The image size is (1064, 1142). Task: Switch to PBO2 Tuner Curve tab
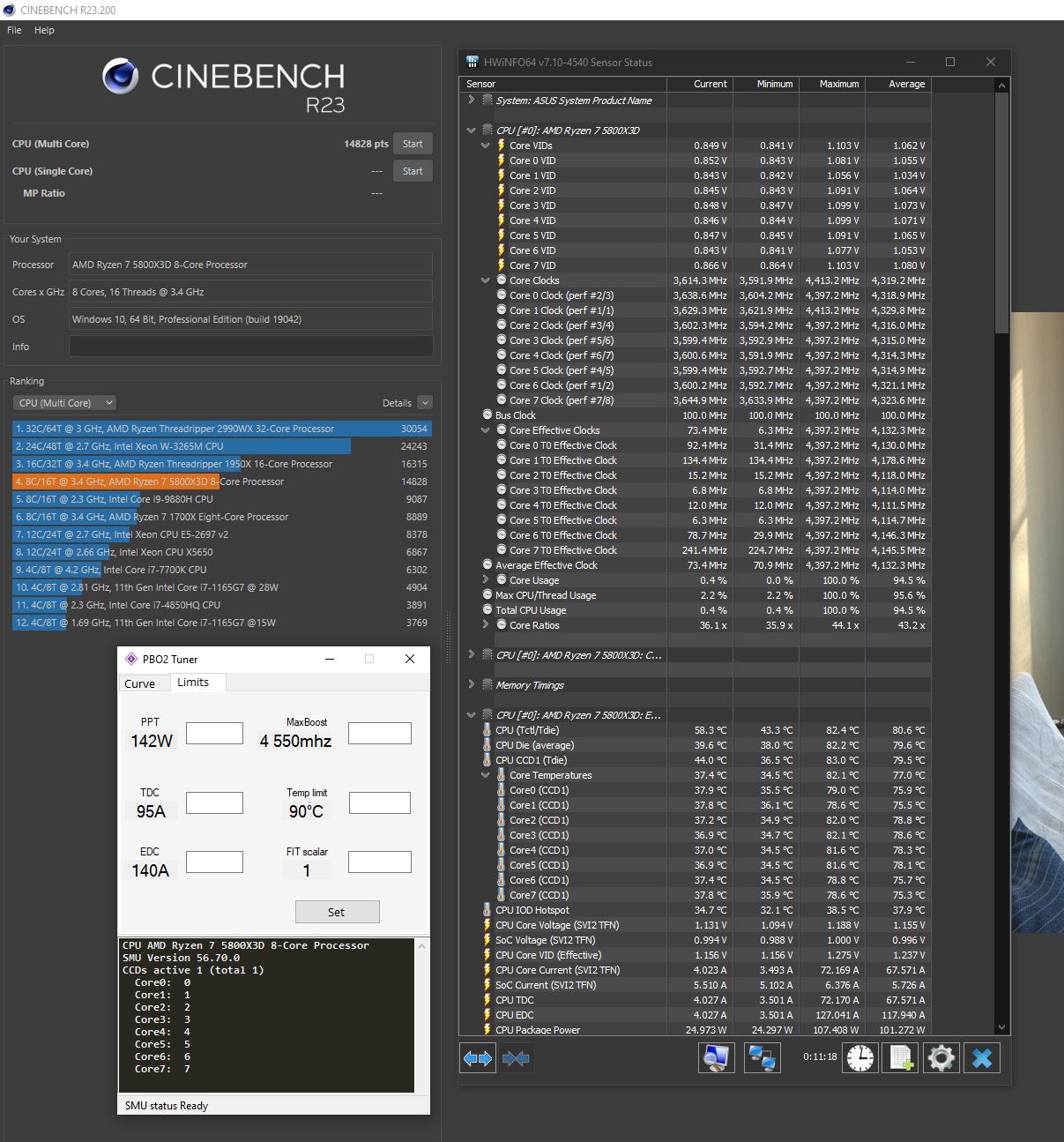click(139, 683)
